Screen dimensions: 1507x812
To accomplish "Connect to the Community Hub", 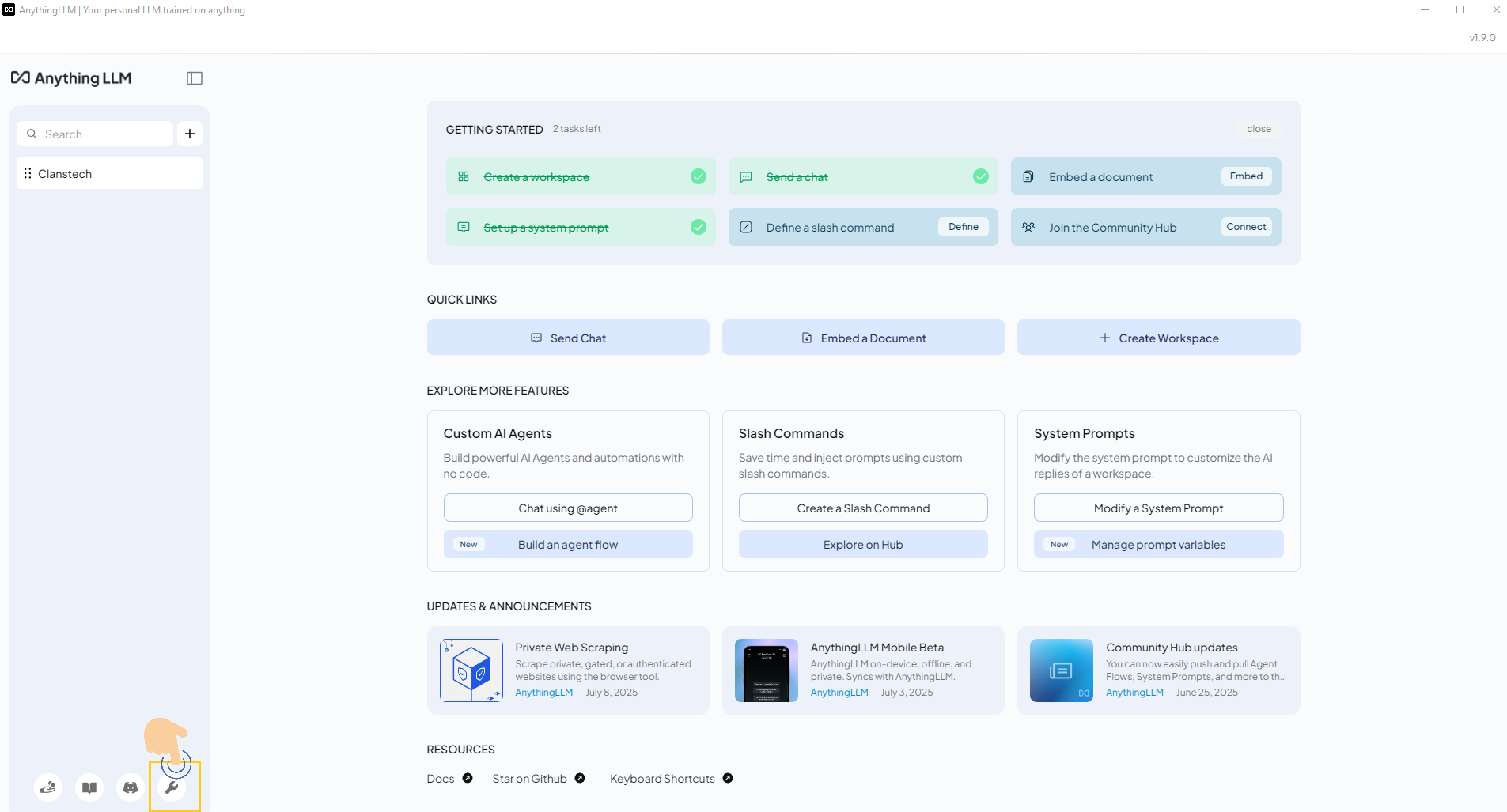I will tap(1246, 227).
